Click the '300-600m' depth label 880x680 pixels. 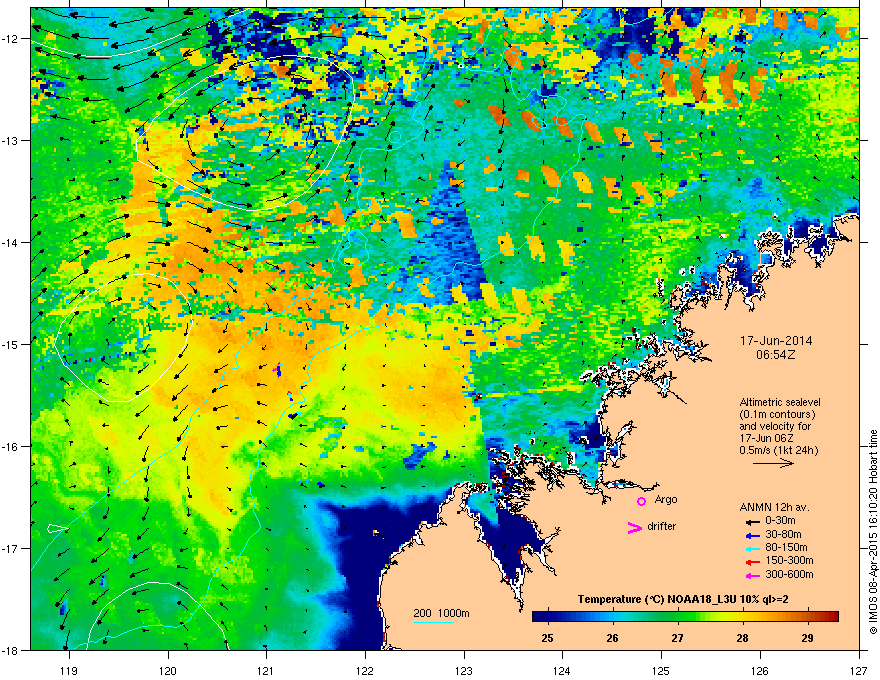tap(789, 574)
